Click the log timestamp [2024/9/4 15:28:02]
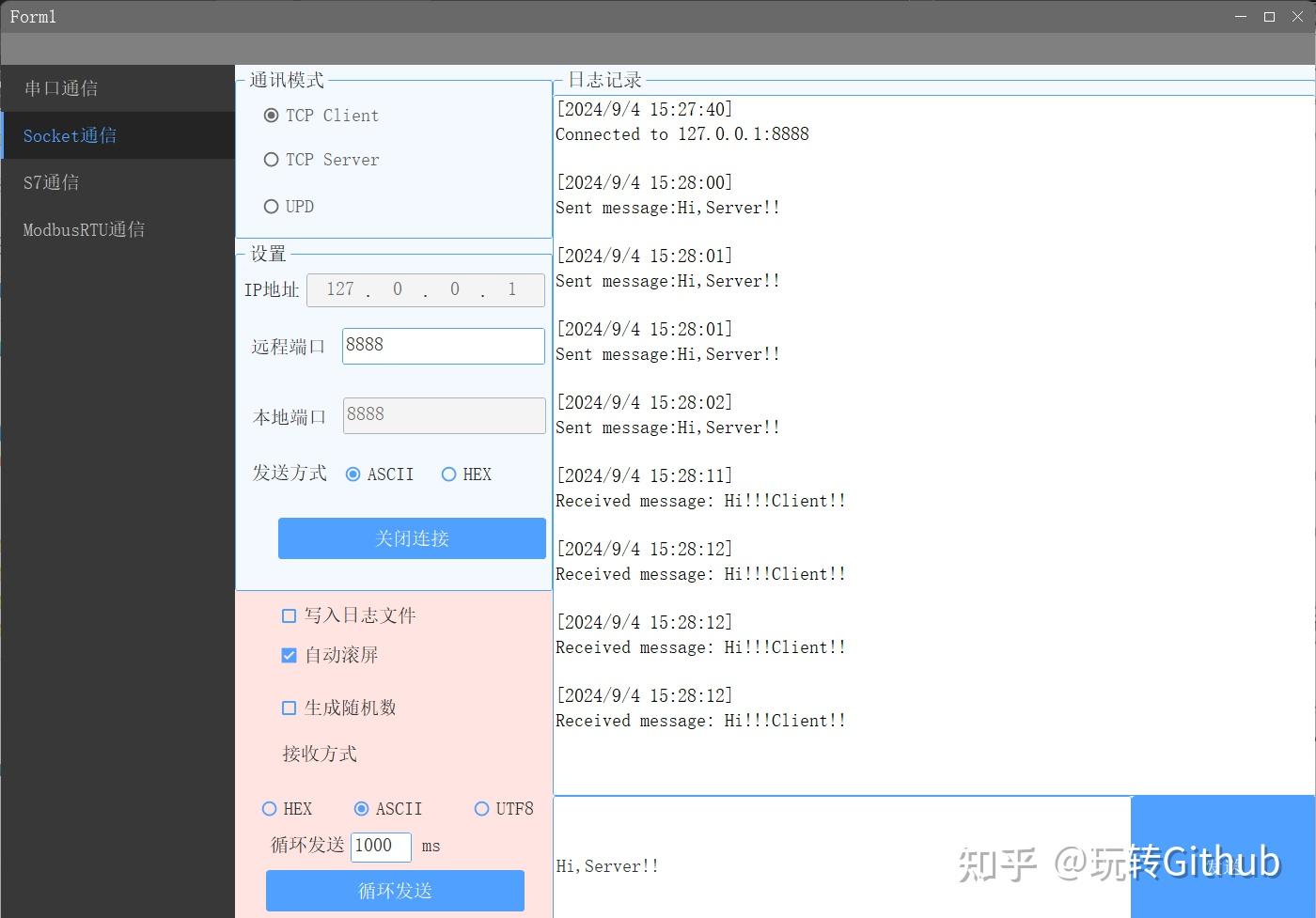Viewport: 1316px width, 918px height. coord(644,402)
